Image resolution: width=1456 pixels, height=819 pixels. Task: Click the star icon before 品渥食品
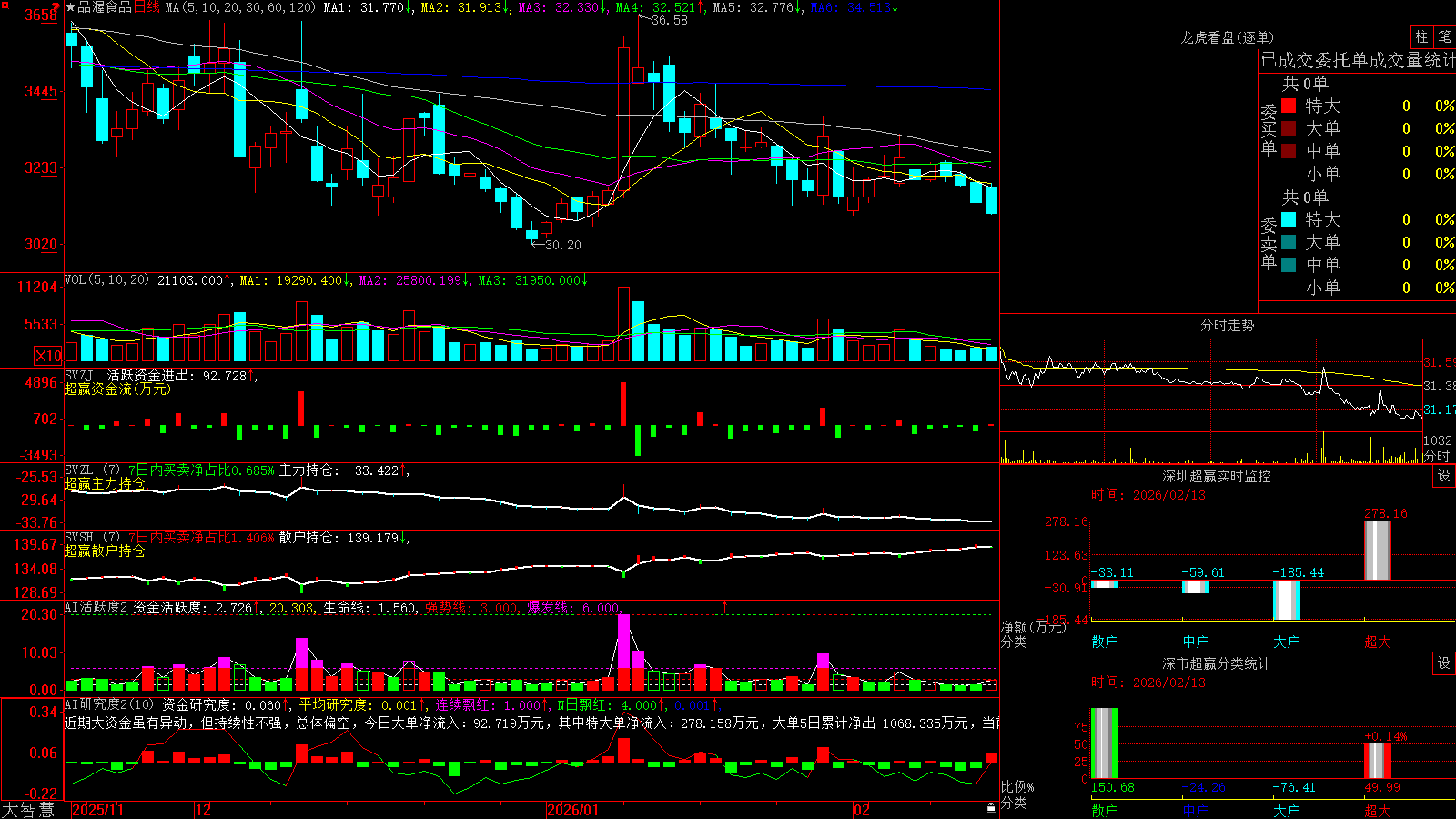(71, 7)
